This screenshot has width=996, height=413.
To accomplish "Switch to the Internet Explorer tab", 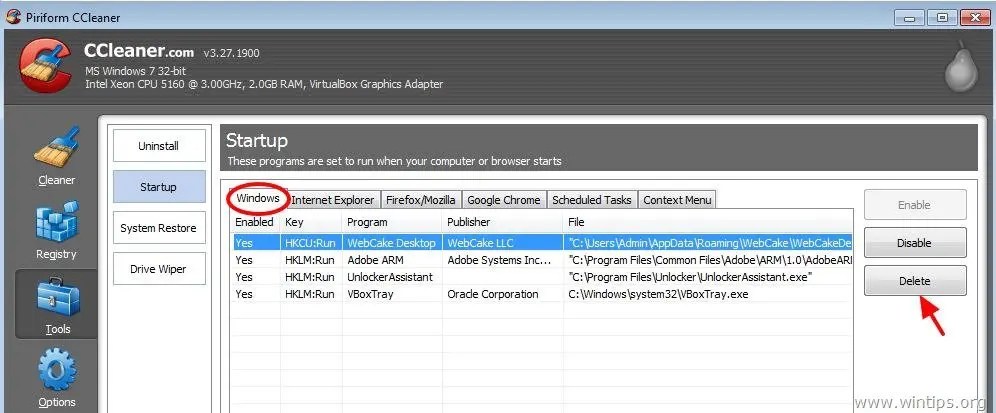I will [333, 200].
